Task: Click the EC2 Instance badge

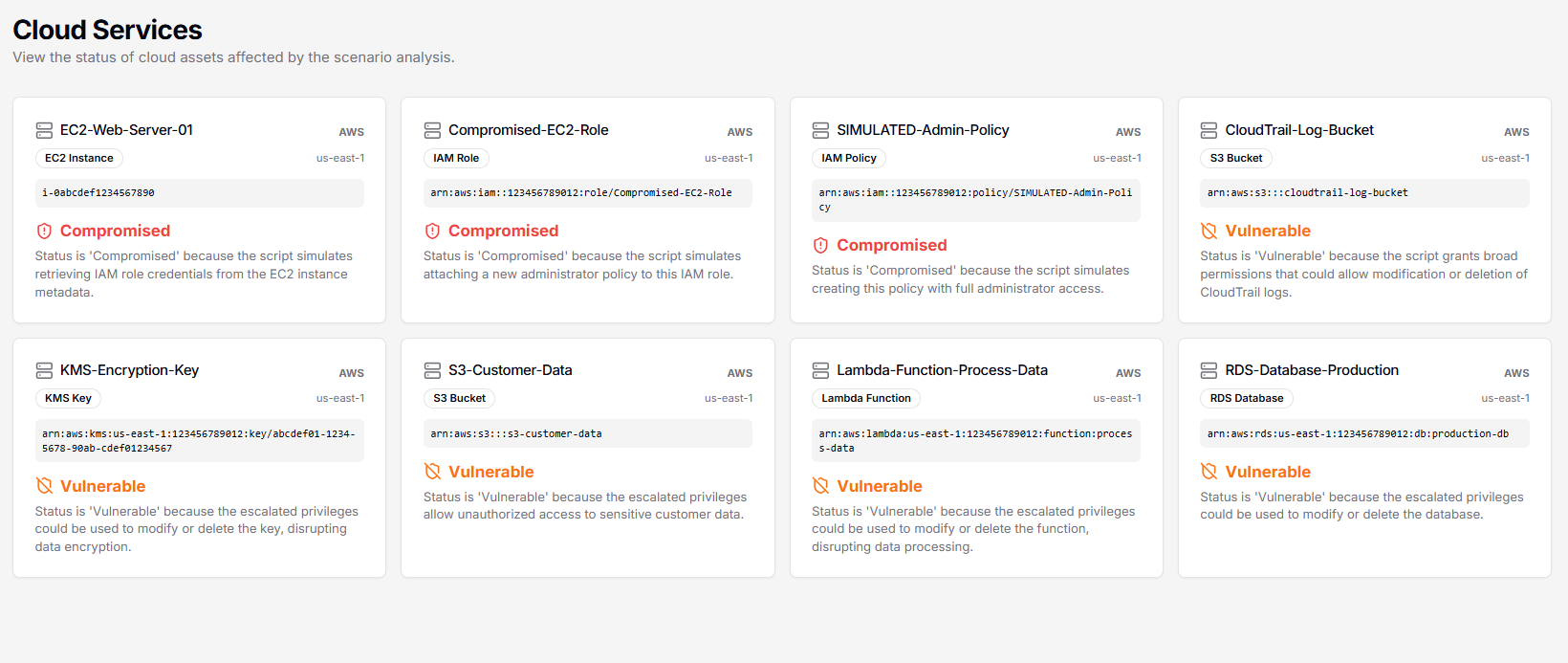Action: (79, 158)
